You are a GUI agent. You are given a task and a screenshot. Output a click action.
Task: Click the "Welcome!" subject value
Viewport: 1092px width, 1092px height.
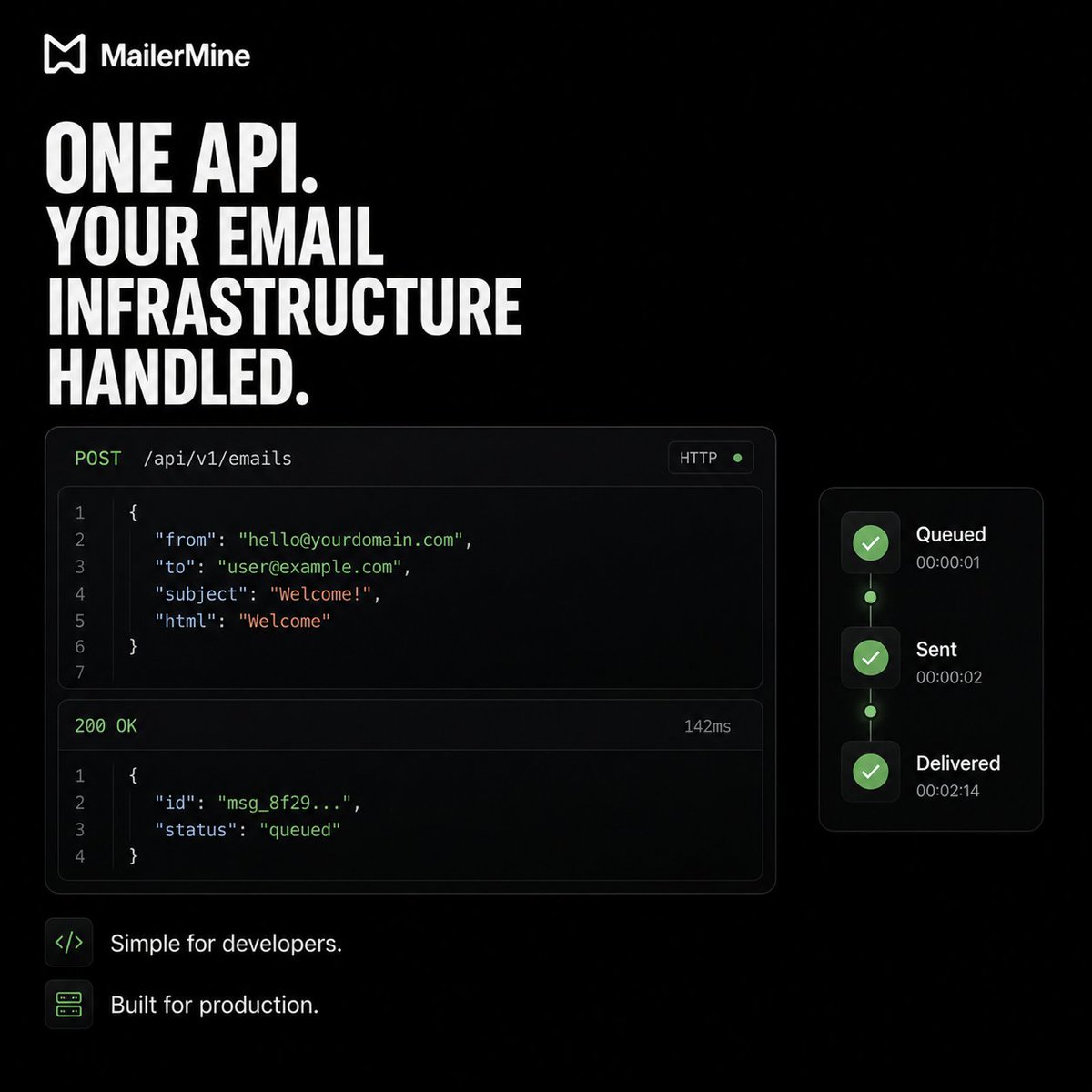tap(321, 594)
